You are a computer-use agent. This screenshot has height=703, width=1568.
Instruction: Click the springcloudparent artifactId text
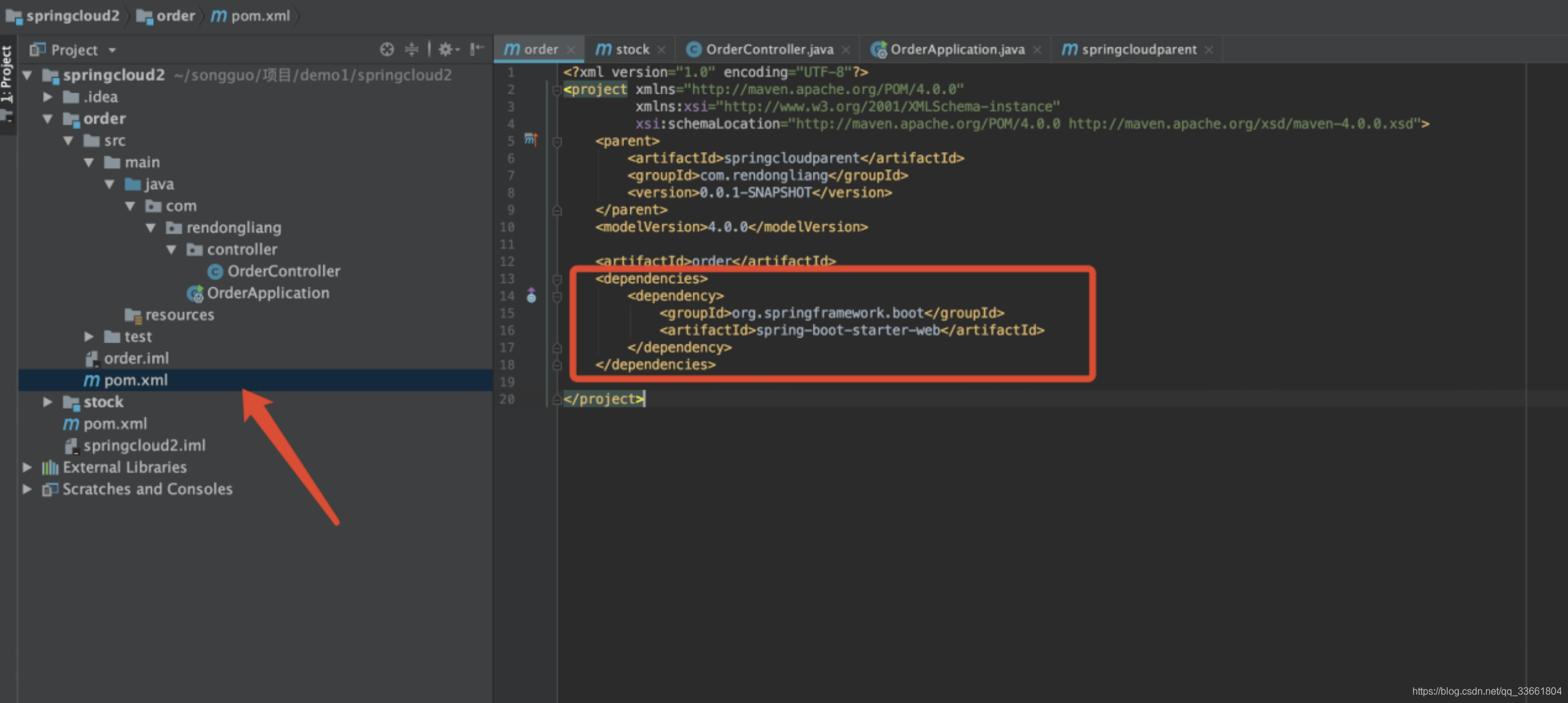pyautogui.click(x=792, y=158)
